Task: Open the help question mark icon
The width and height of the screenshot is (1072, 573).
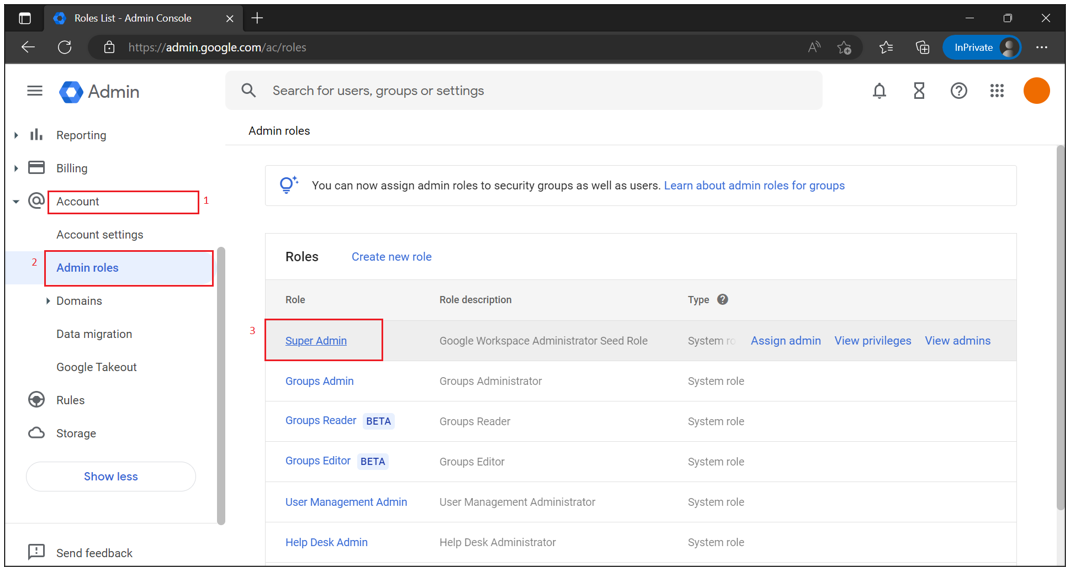Action: point(959,91)
